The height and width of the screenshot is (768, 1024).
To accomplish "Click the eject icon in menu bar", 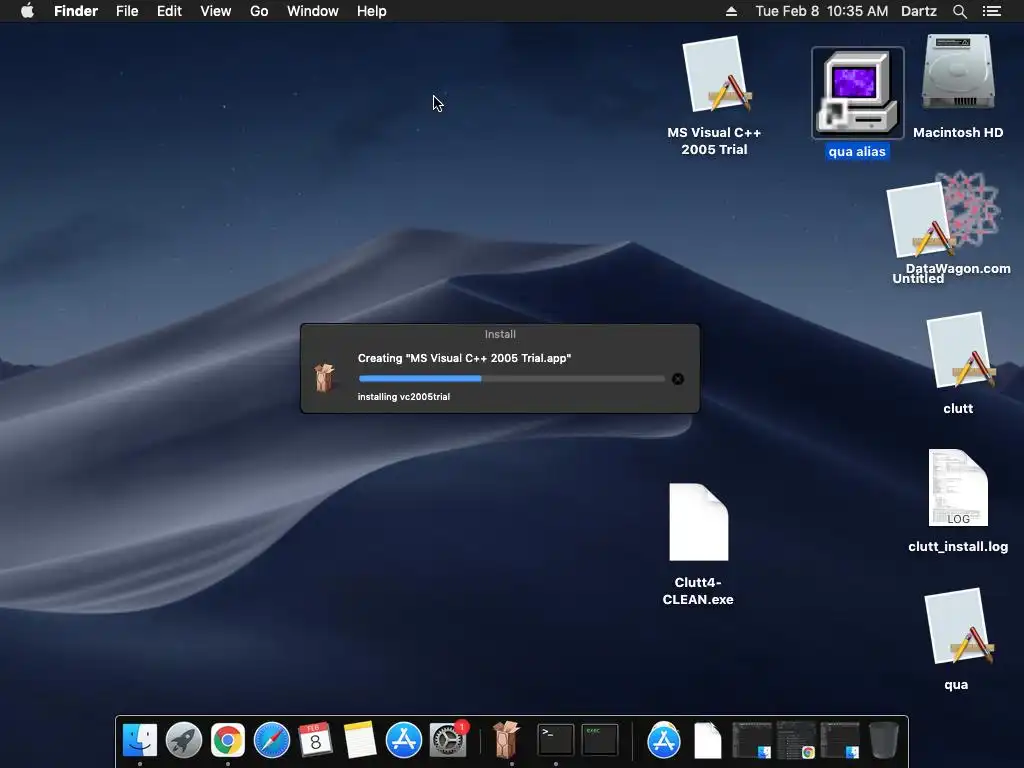I will (731, 11).
